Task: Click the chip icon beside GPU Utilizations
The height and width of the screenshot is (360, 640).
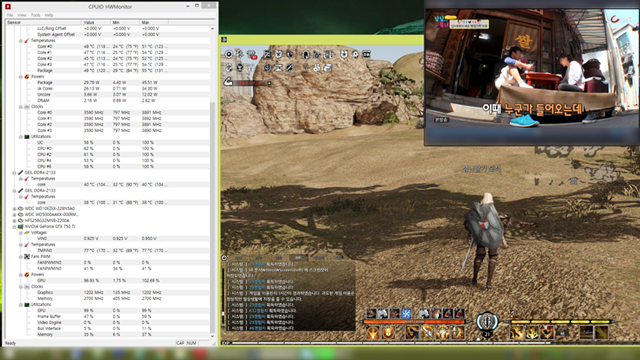Action: click(x=27, y=304)
